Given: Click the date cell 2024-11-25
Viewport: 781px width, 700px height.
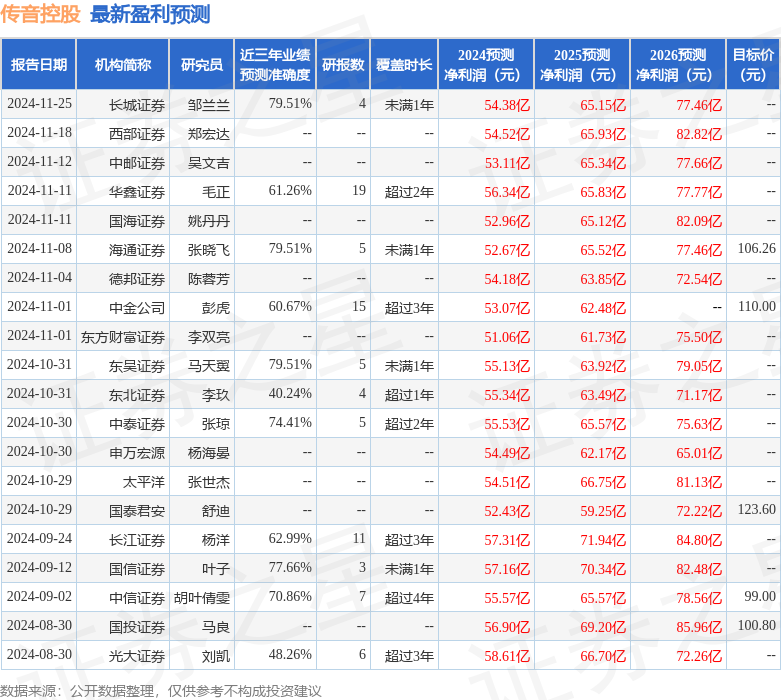Looking at the screenshot, I should [39, 104].
